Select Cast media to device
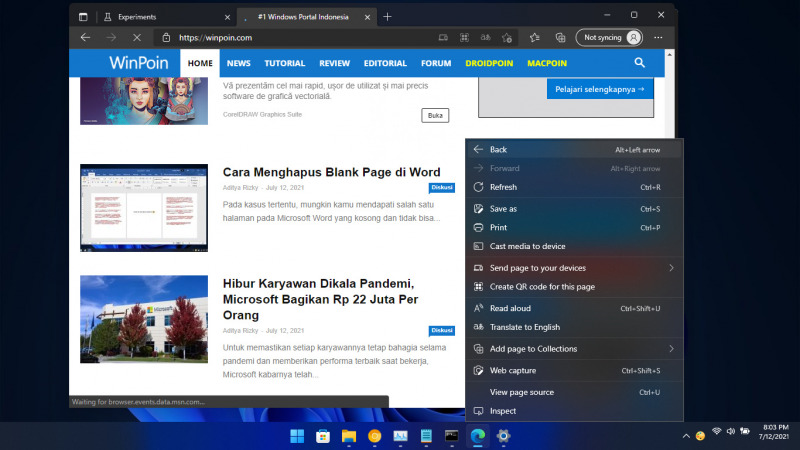The width and height of the screenshot is (800, 450). click(574, 246)
